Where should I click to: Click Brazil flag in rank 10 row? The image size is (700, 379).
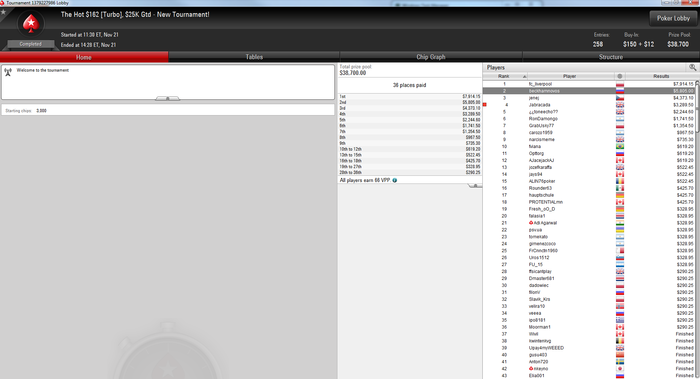[620, 146]
